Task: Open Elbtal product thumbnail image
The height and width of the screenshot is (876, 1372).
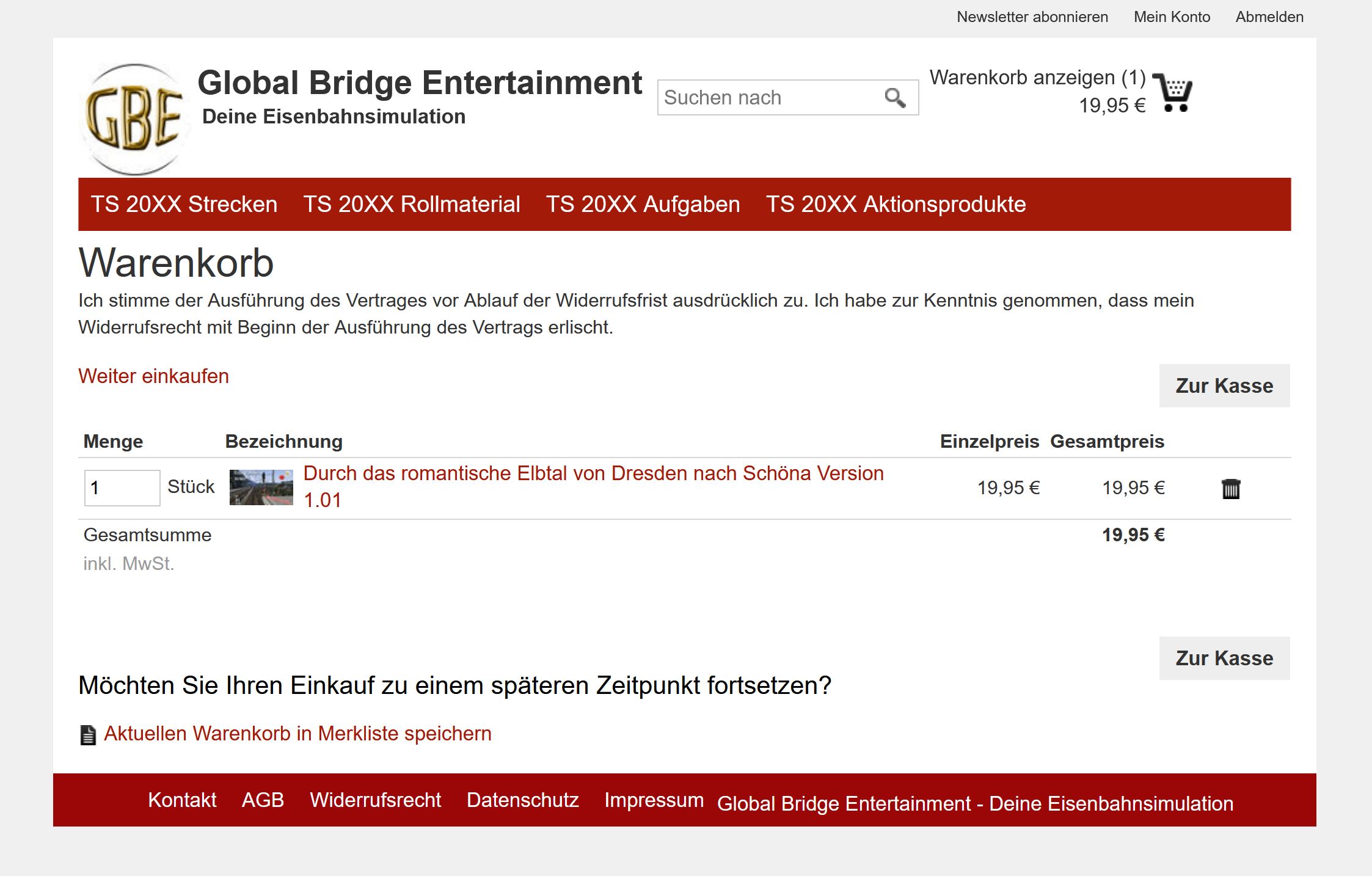Action: click(x=261, y=487)
